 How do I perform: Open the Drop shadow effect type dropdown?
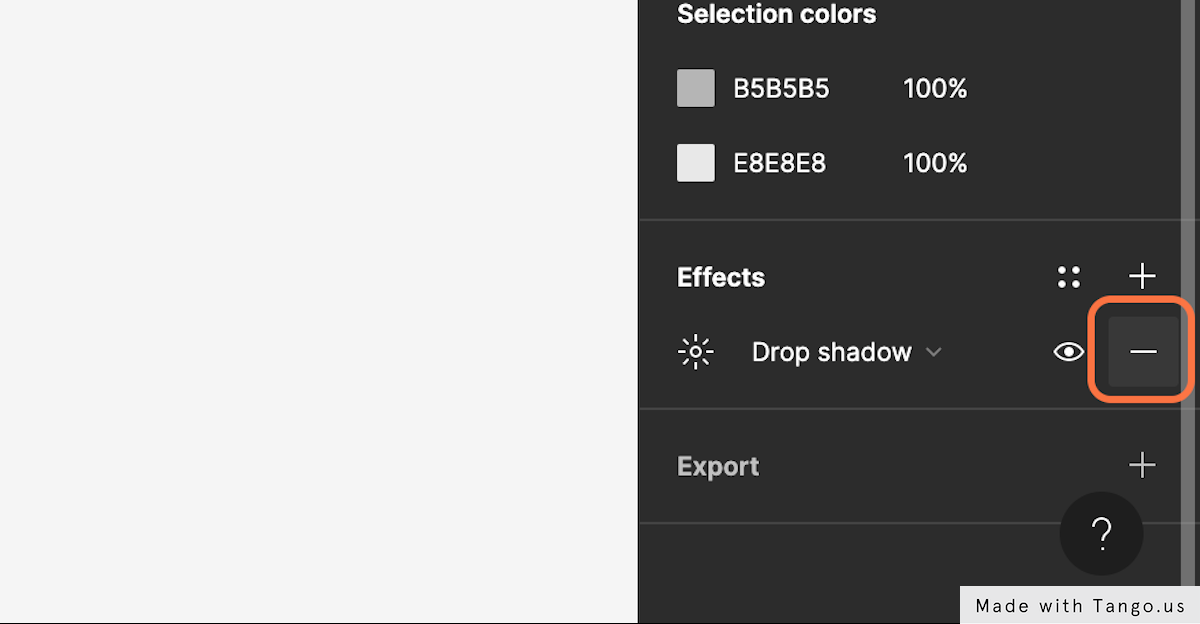(x=847, y=352)
